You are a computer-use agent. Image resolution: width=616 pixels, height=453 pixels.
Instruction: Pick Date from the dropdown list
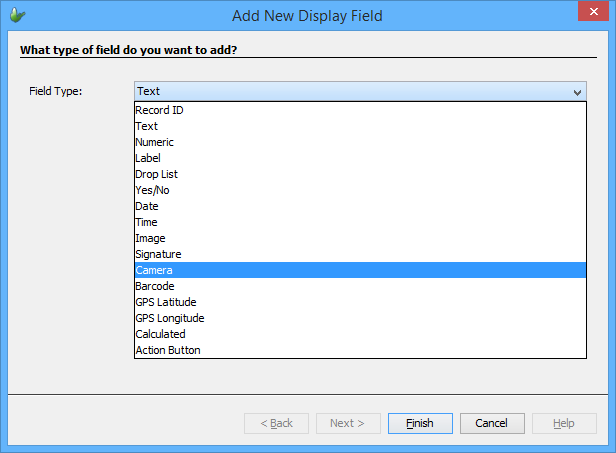coord(147,206)
